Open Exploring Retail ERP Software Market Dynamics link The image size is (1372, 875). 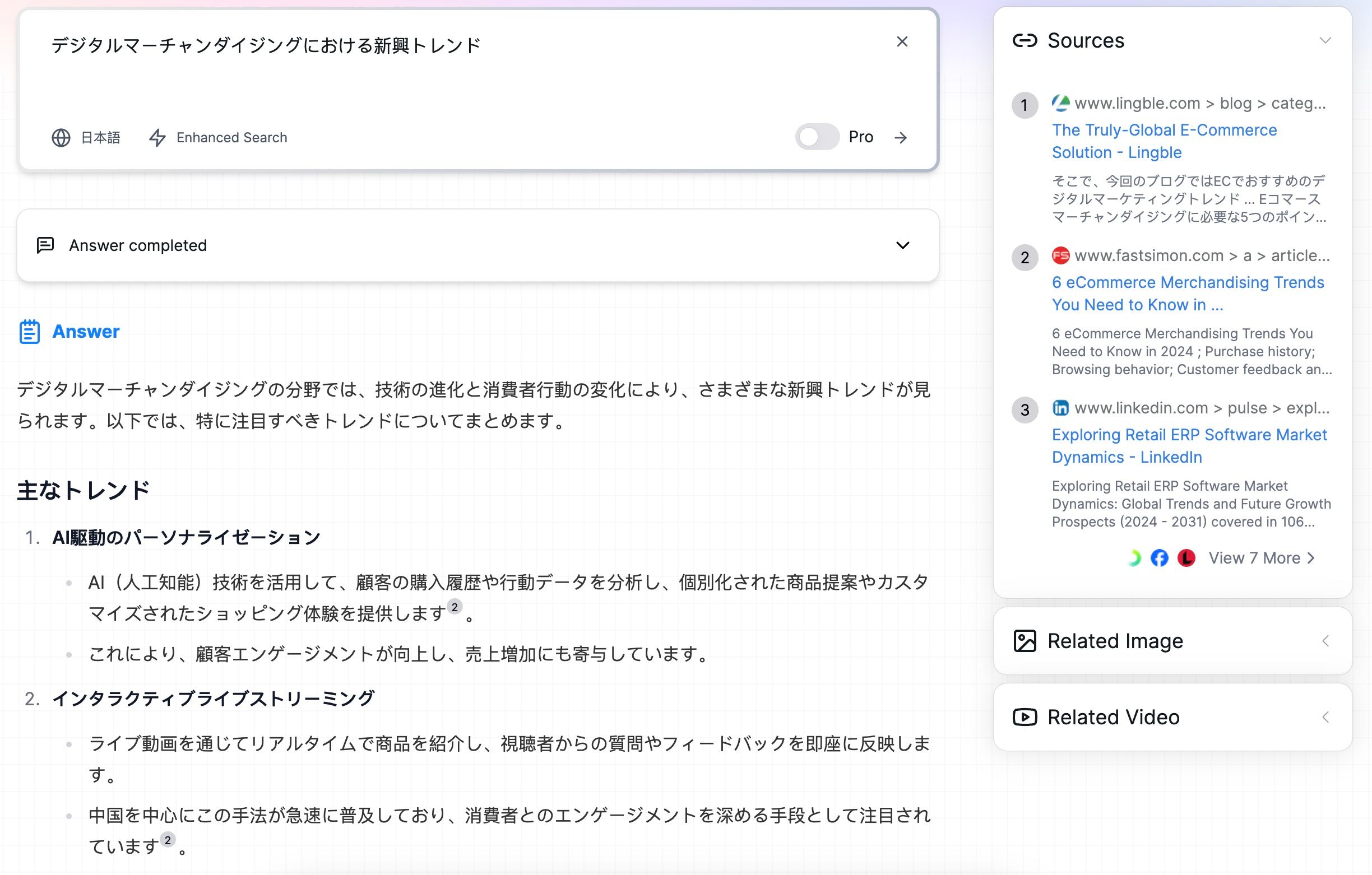1189,446
